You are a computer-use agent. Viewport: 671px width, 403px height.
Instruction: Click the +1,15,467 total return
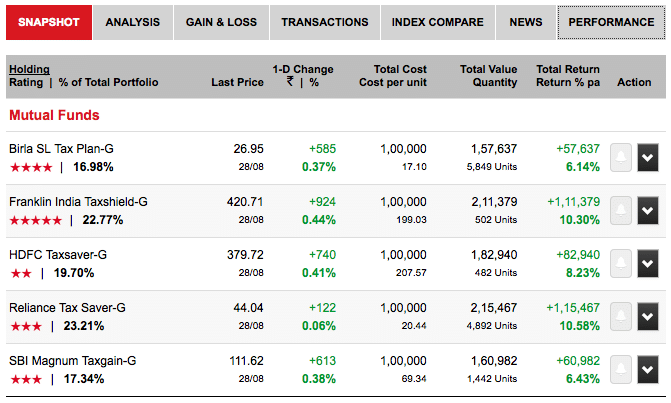573,308
